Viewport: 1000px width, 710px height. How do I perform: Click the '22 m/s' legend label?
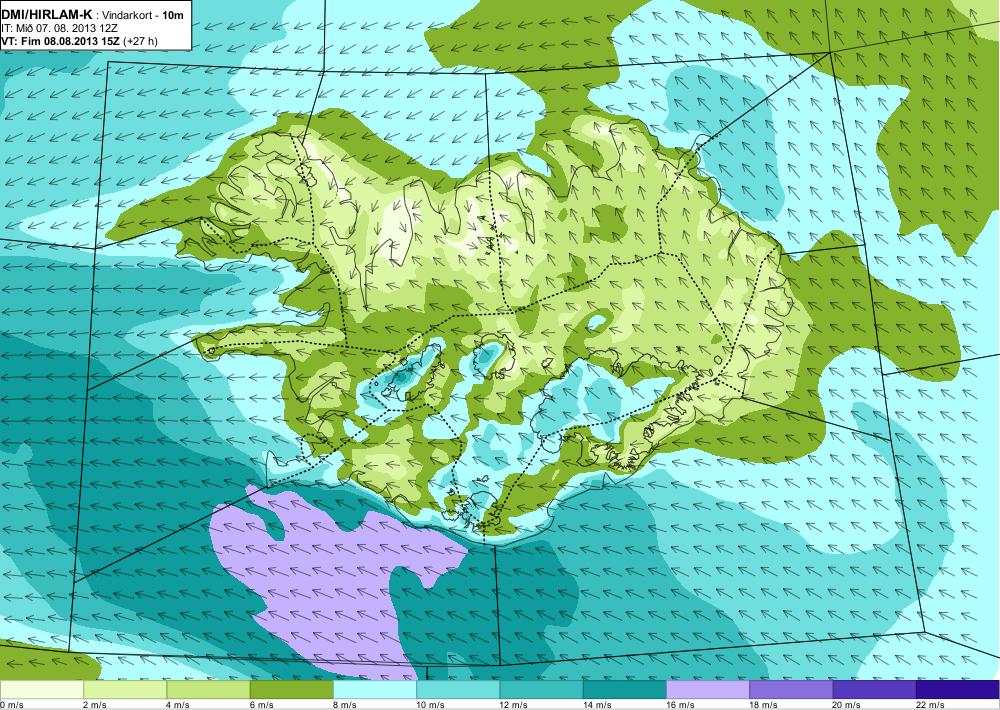click(x=930, y=705)
